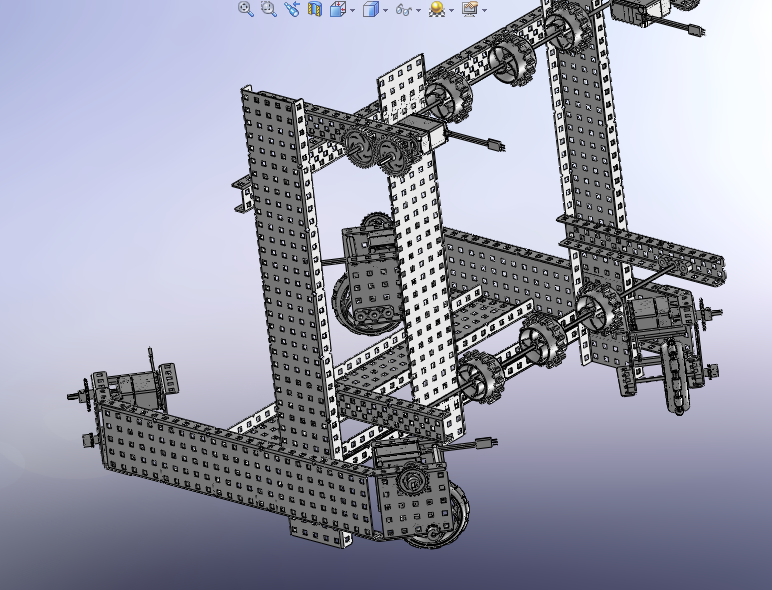Open the Hide/Show Items dropdown arrow

(x=418, y=10)
